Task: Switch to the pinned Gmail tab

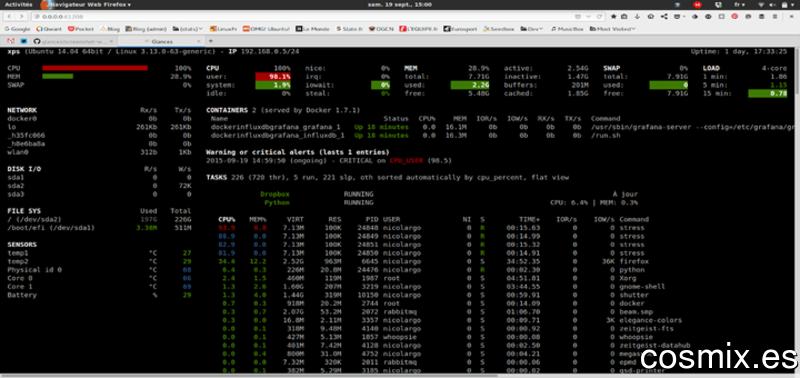Action: tap(11, 41)
